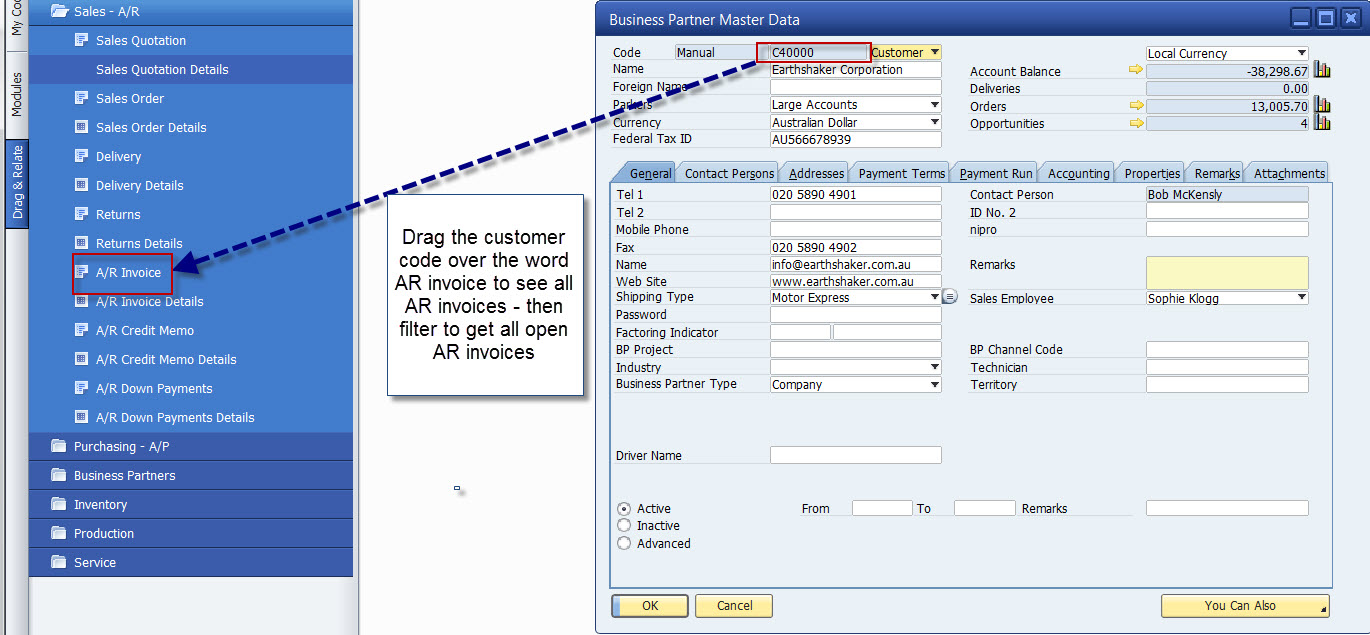
Task: Click the You Can Also button
Action: tap(1244, 605)
